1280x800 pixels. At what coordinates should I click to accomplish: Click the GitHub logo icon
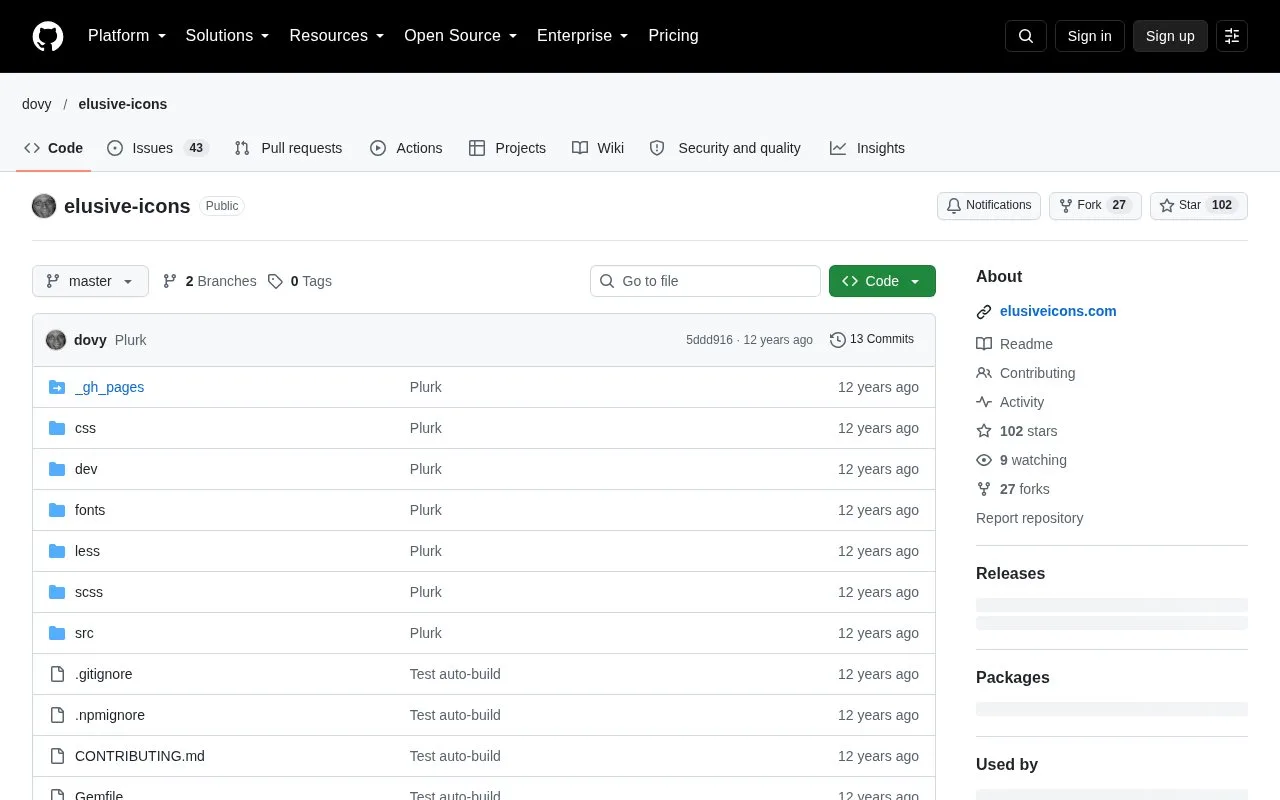pos(48,36)
